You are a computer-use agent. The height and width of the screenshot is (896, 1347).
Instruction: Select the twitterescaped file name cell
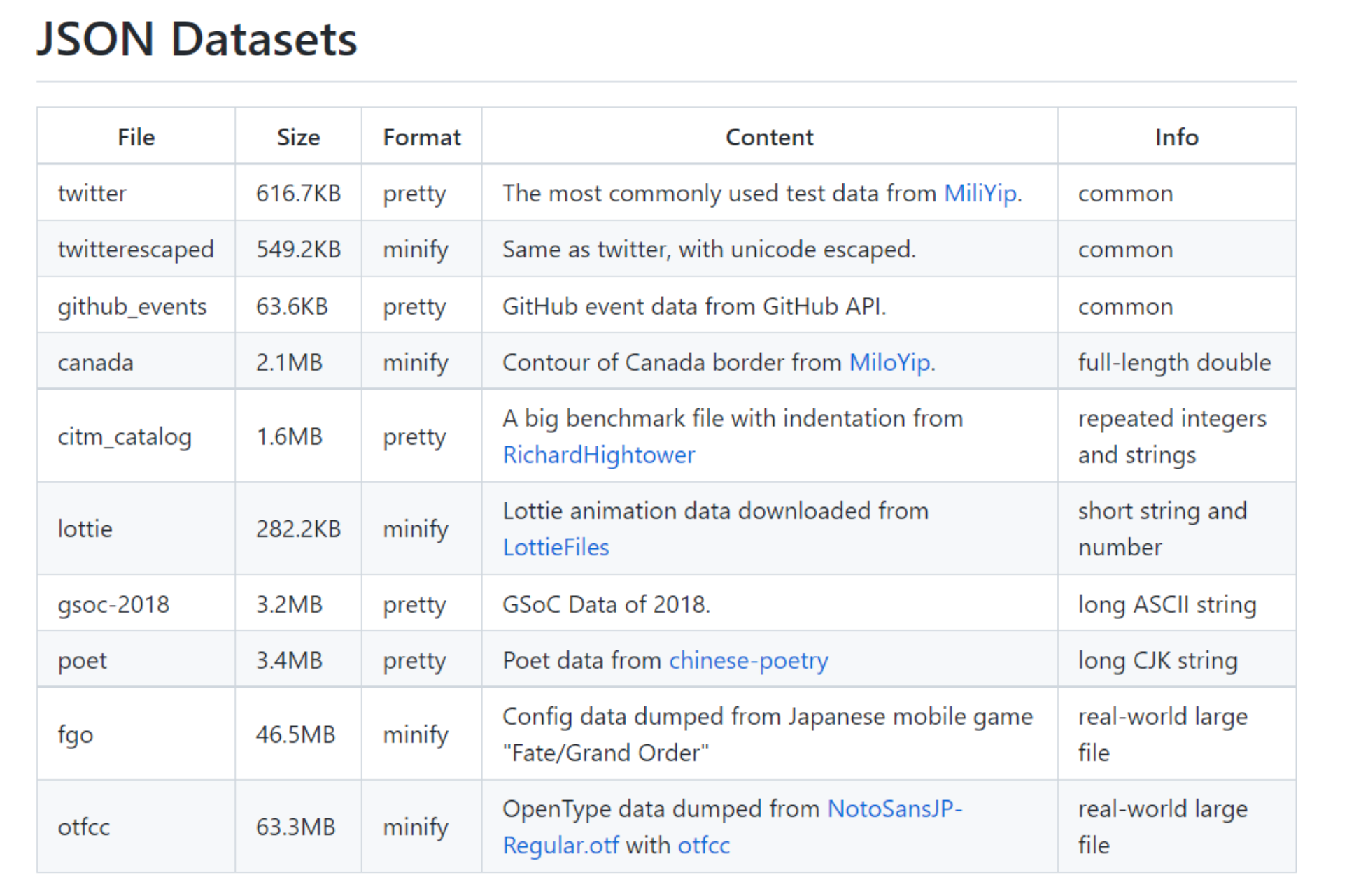point(136,250)
